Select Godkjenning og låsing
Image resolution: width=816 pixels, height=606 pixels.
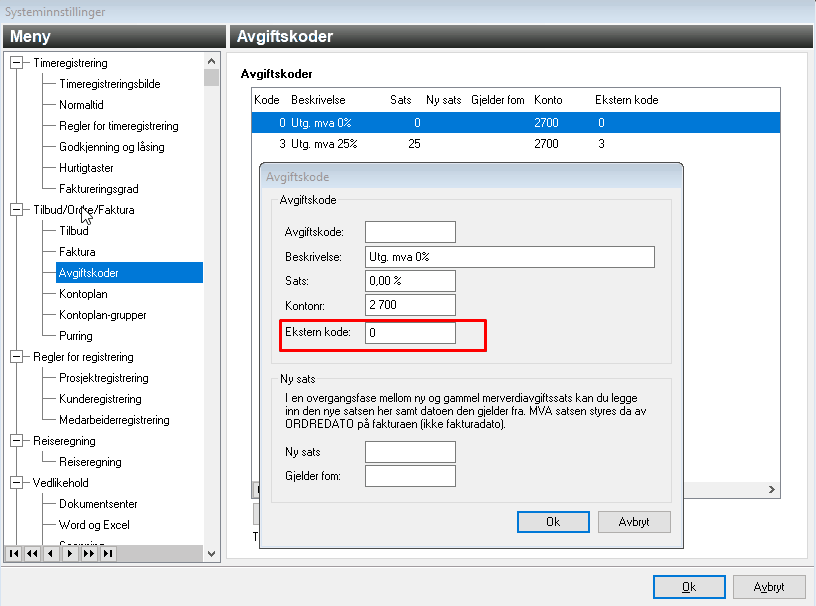[112, 147]
